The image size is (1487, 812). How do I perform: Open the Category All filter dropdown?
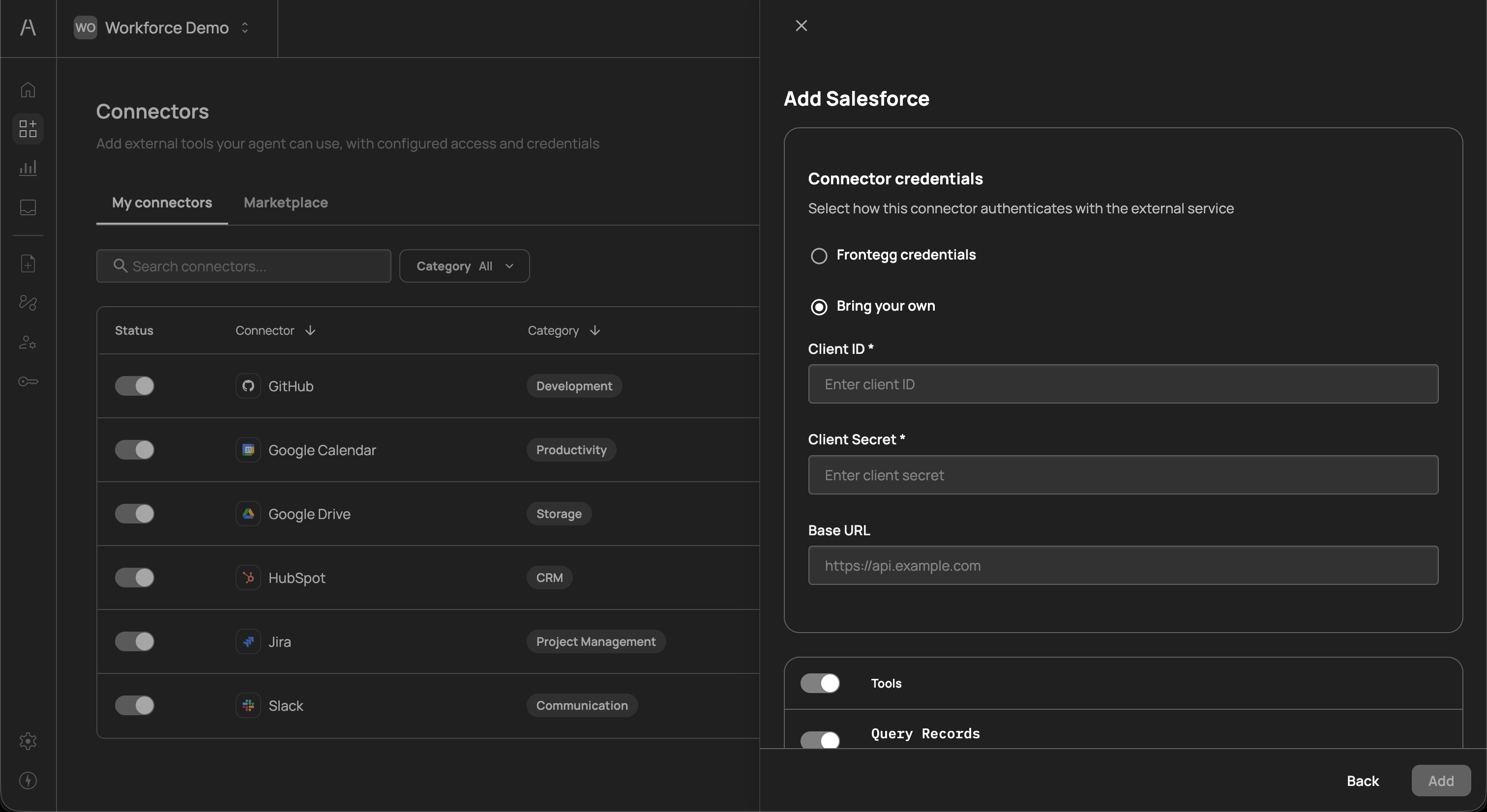pyautogui.click(x=464, y=266)
